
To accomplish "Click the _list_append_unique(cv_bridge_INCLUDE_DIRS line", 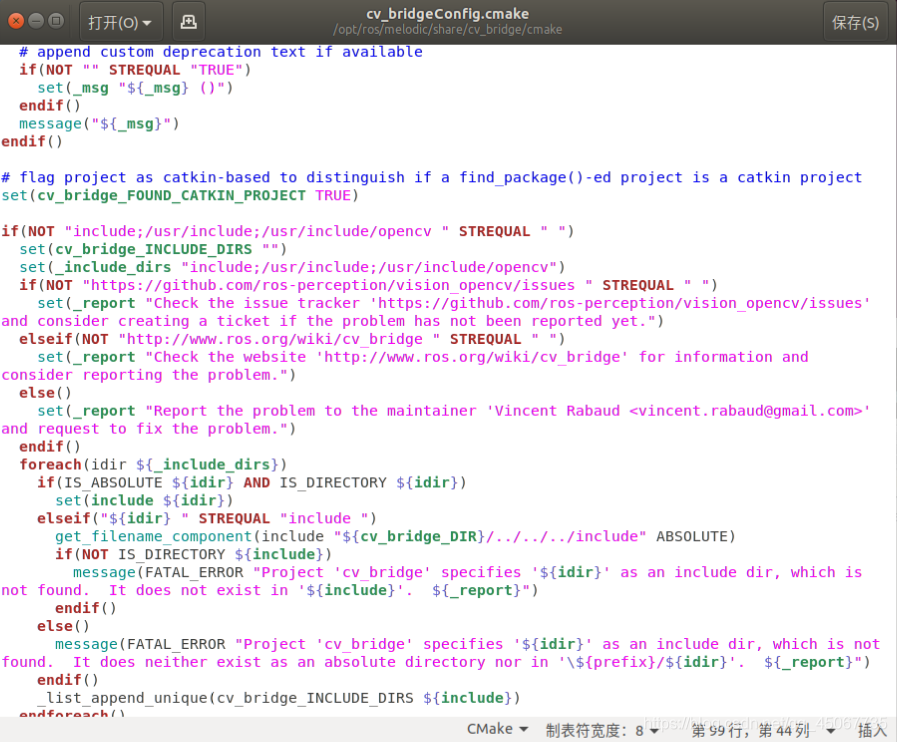I will [279, 698].
